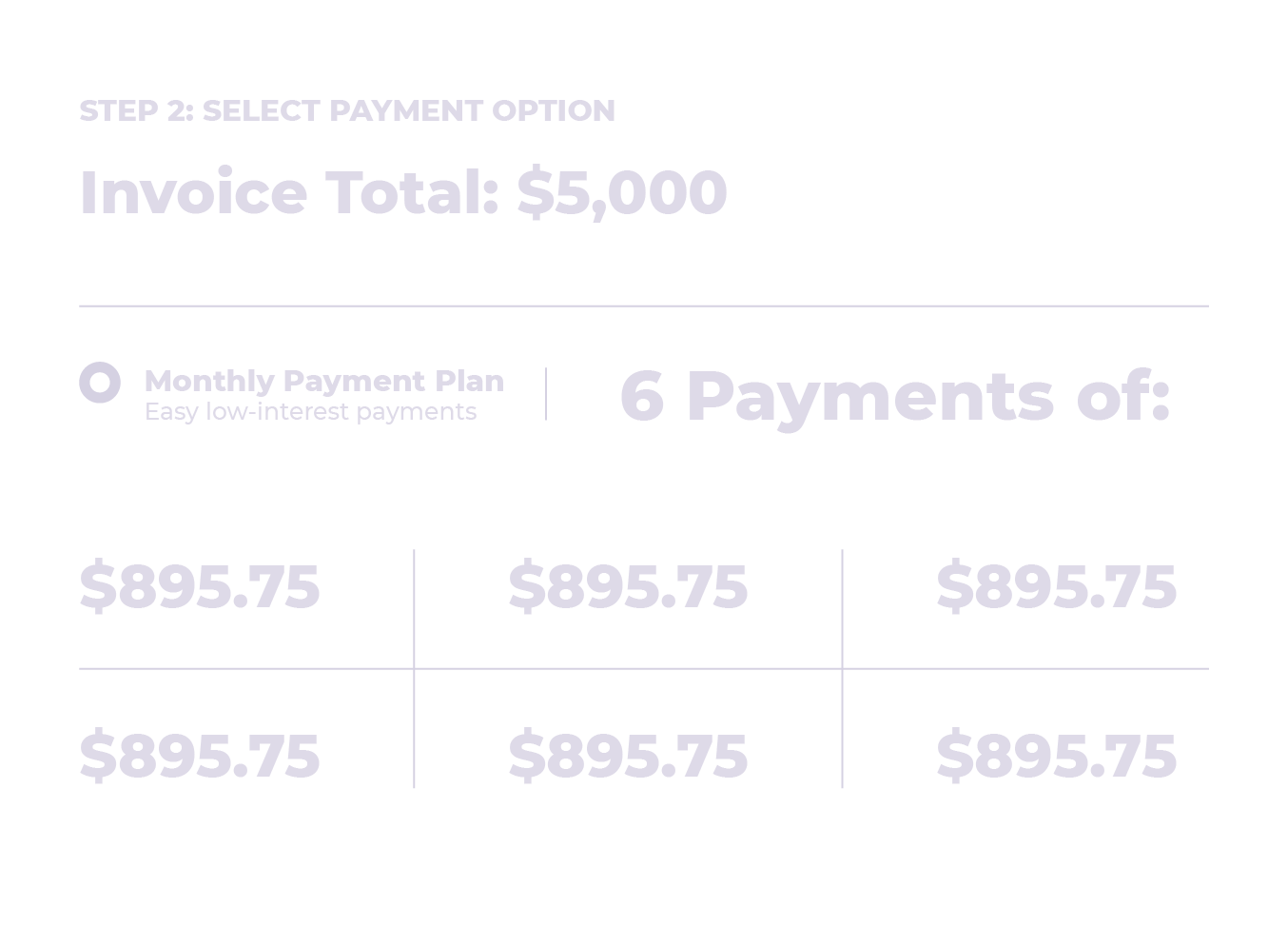Viewport: 1288px width, 927px height.
Task: Click the Invoice Total $5,000 heading
Action: point(402,193)
